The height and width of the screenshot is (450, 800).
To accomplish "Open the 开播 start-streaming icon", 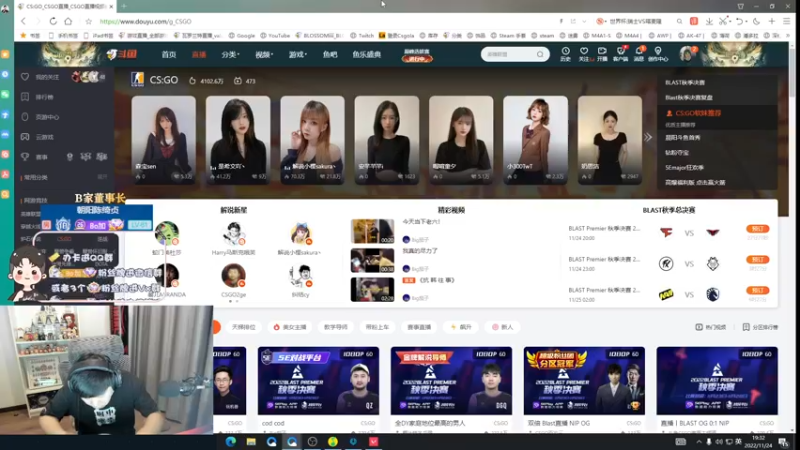I will [602, 54].
